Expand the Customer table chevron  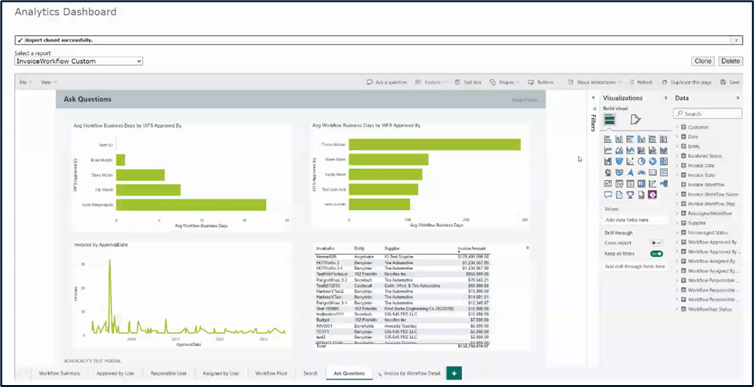(x=677, y=127)
